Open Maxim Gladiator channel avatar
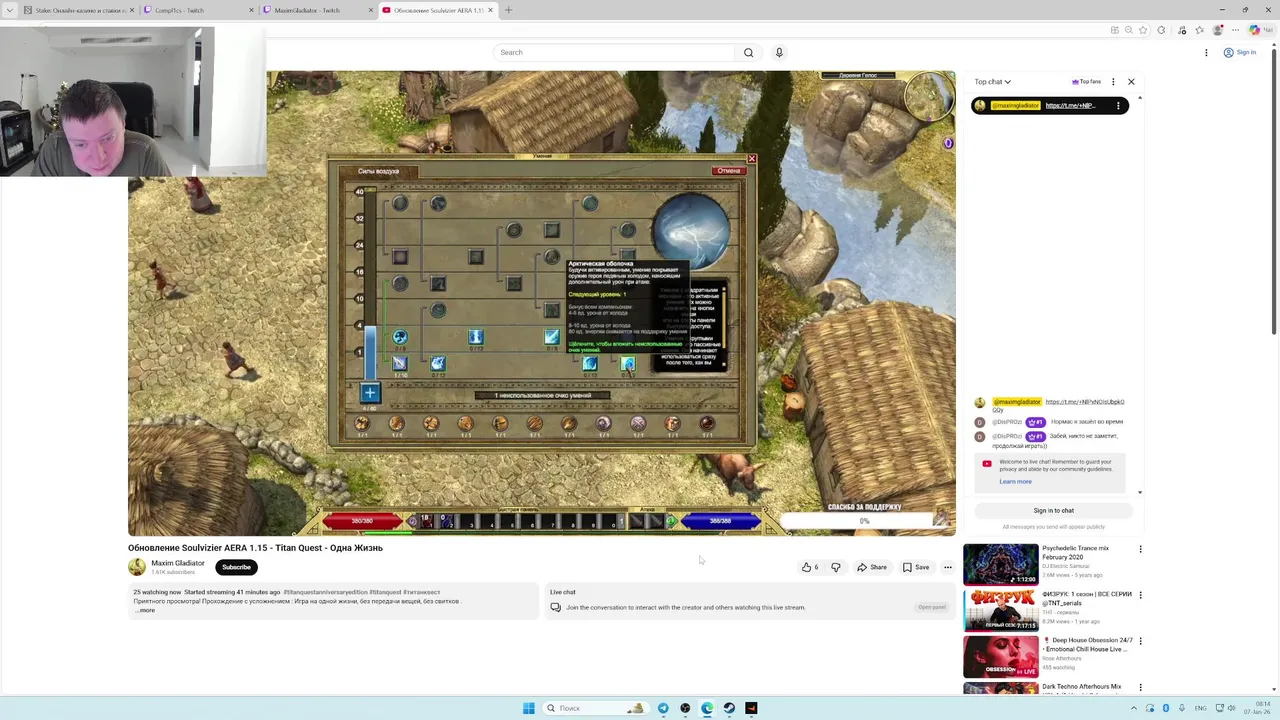The image size is (1280, 720). click(x=137, y=567)
